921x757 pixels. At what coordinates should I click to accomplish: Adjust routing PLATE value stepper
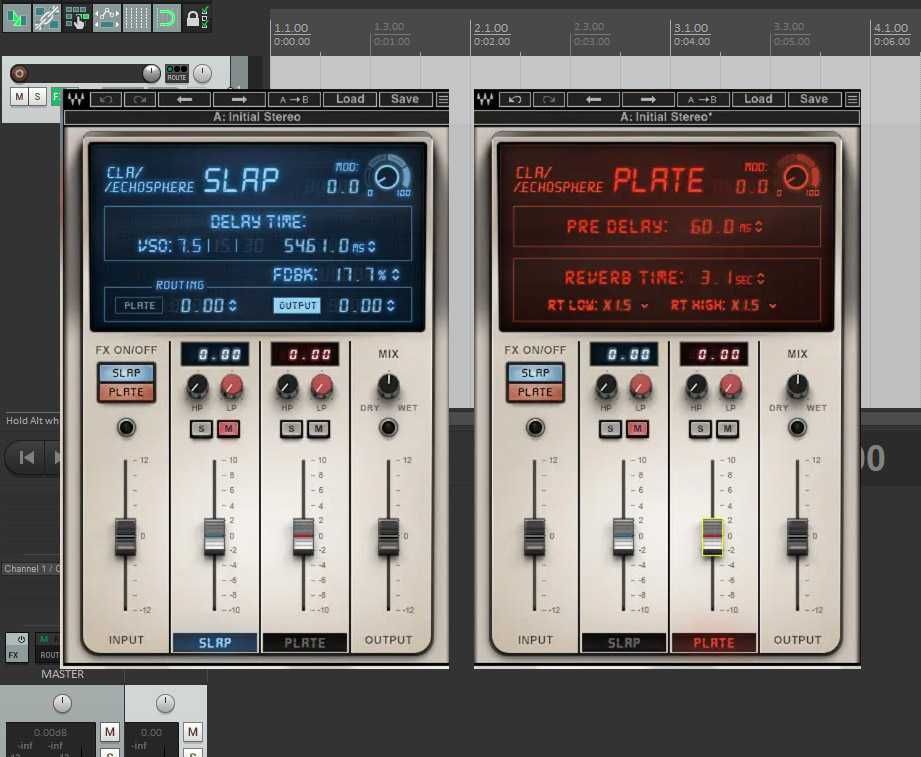233,305
